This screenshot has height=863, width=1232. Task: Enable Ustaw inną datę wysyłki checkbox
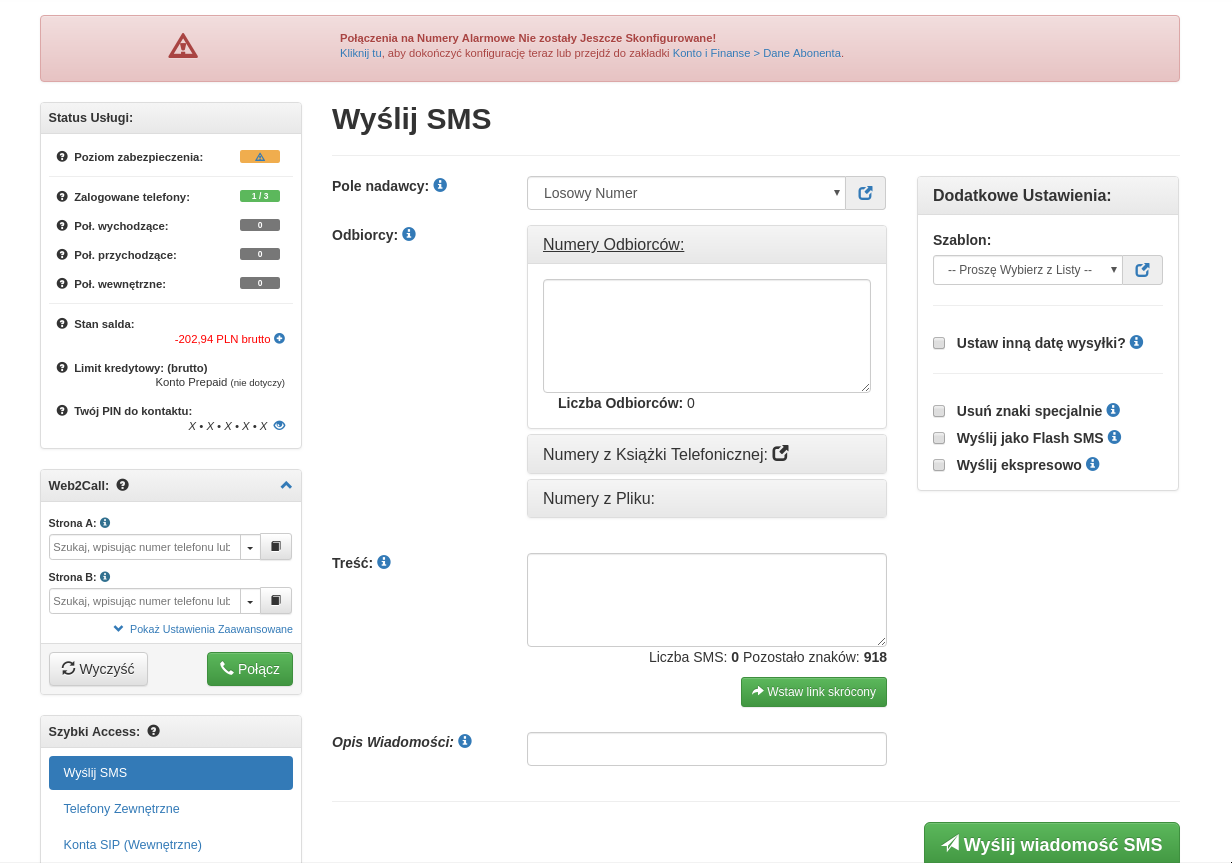coord(939,343)
